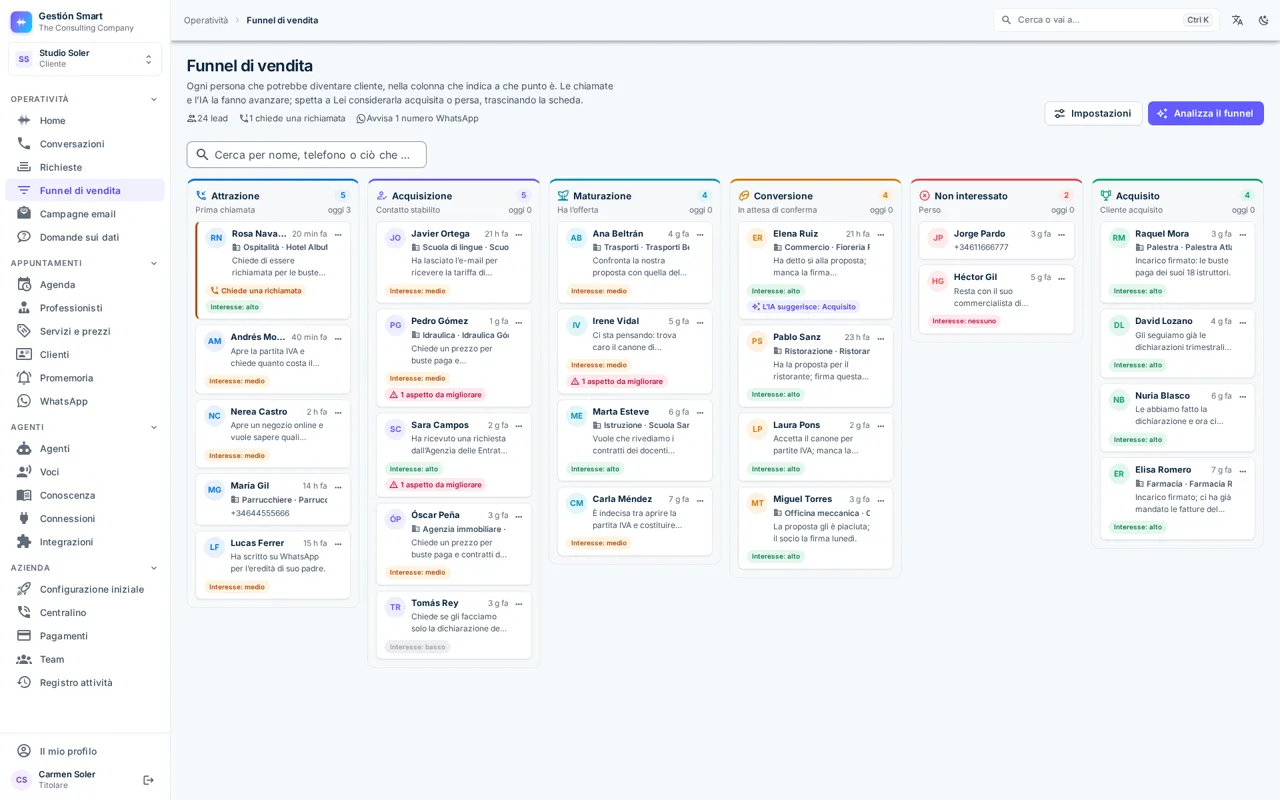Click the Campagne email envelope icon
The height and width of the screenshot is (800, 1280).
point(24,214)
